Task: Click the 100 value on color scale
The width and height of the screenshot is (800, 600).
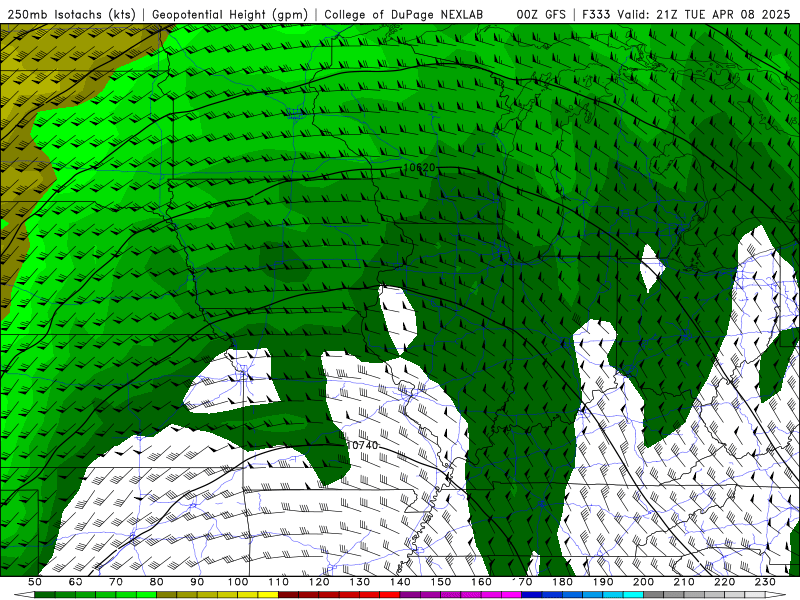Action: [238, 582]
